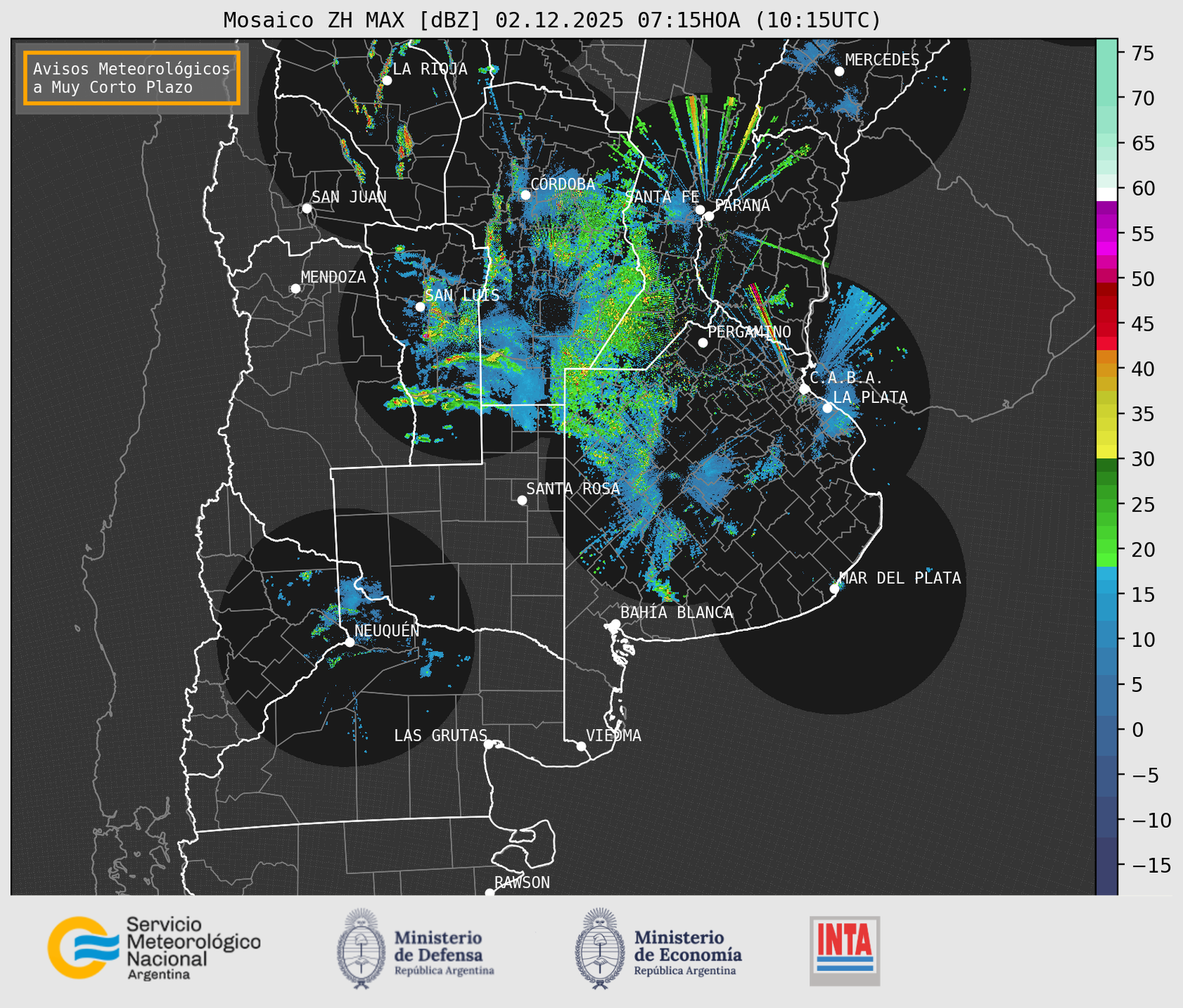Click the VIEDMA city marker dot
The image size is (1183, 1008).
coord(581,746)
